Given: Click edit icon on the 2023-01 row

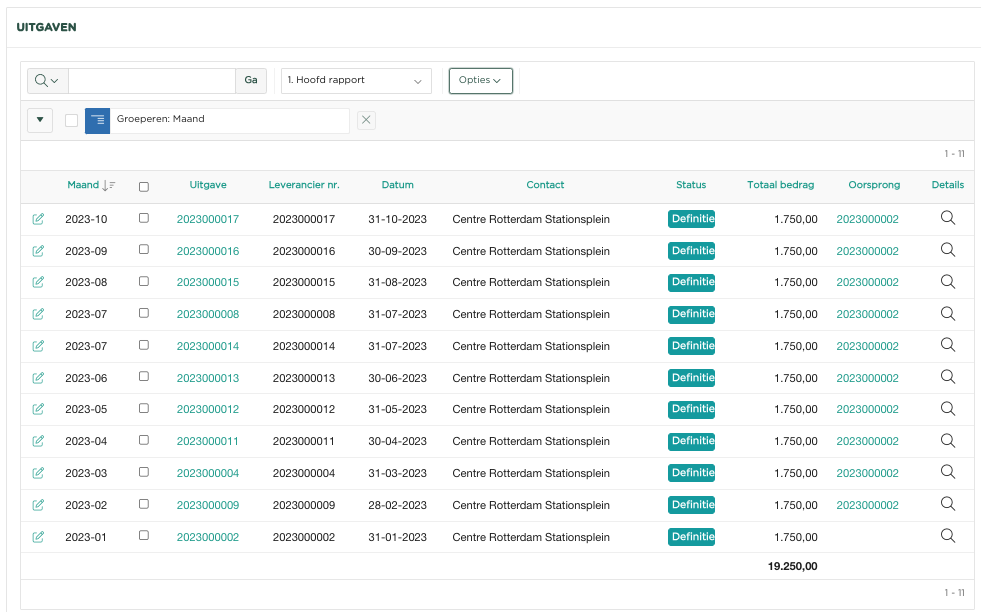Looking at the screenshot, I should [38, 537].
